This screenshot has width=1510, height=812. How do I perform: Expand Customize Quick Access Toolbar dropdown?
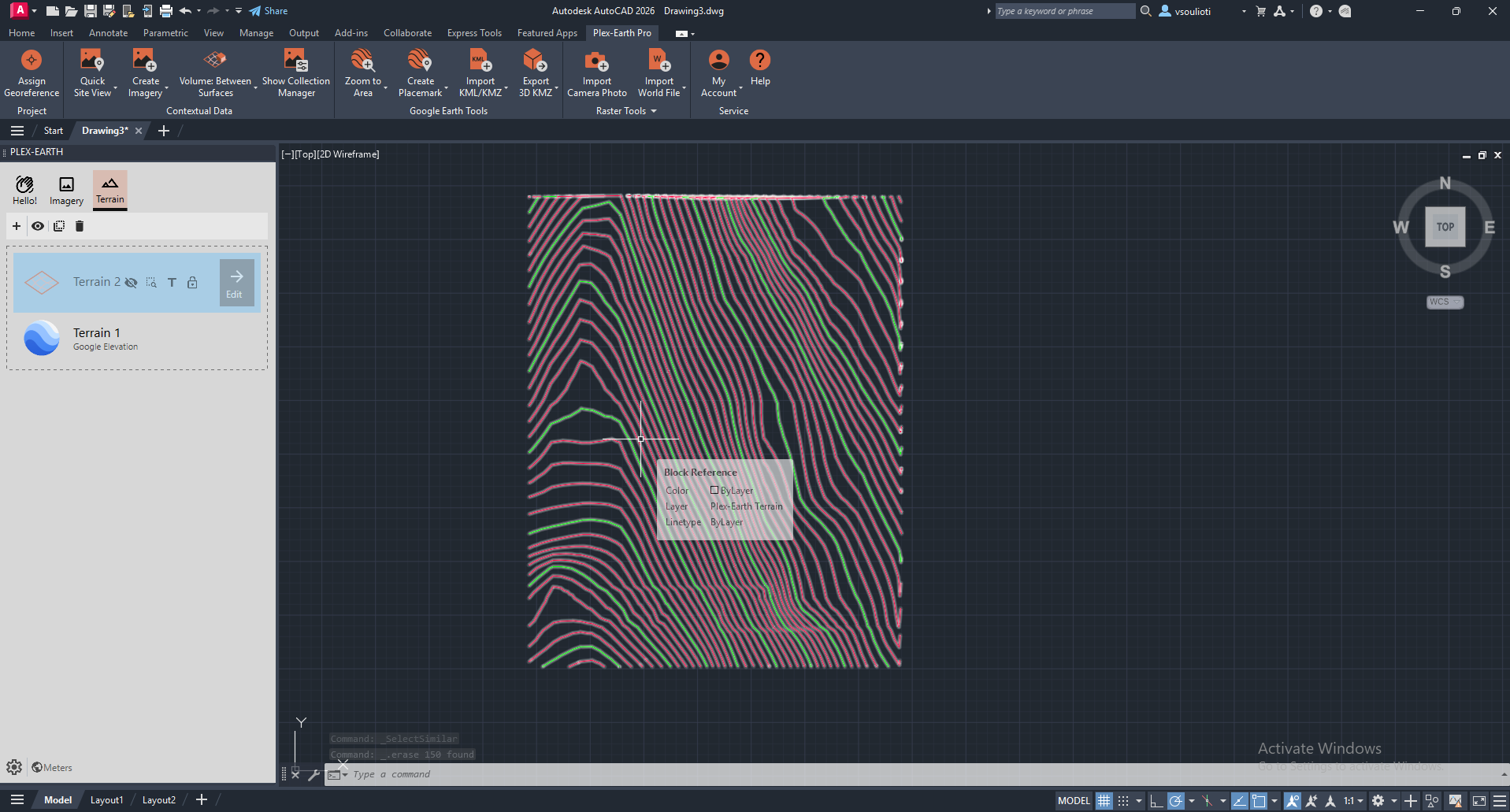pos(239,11)
